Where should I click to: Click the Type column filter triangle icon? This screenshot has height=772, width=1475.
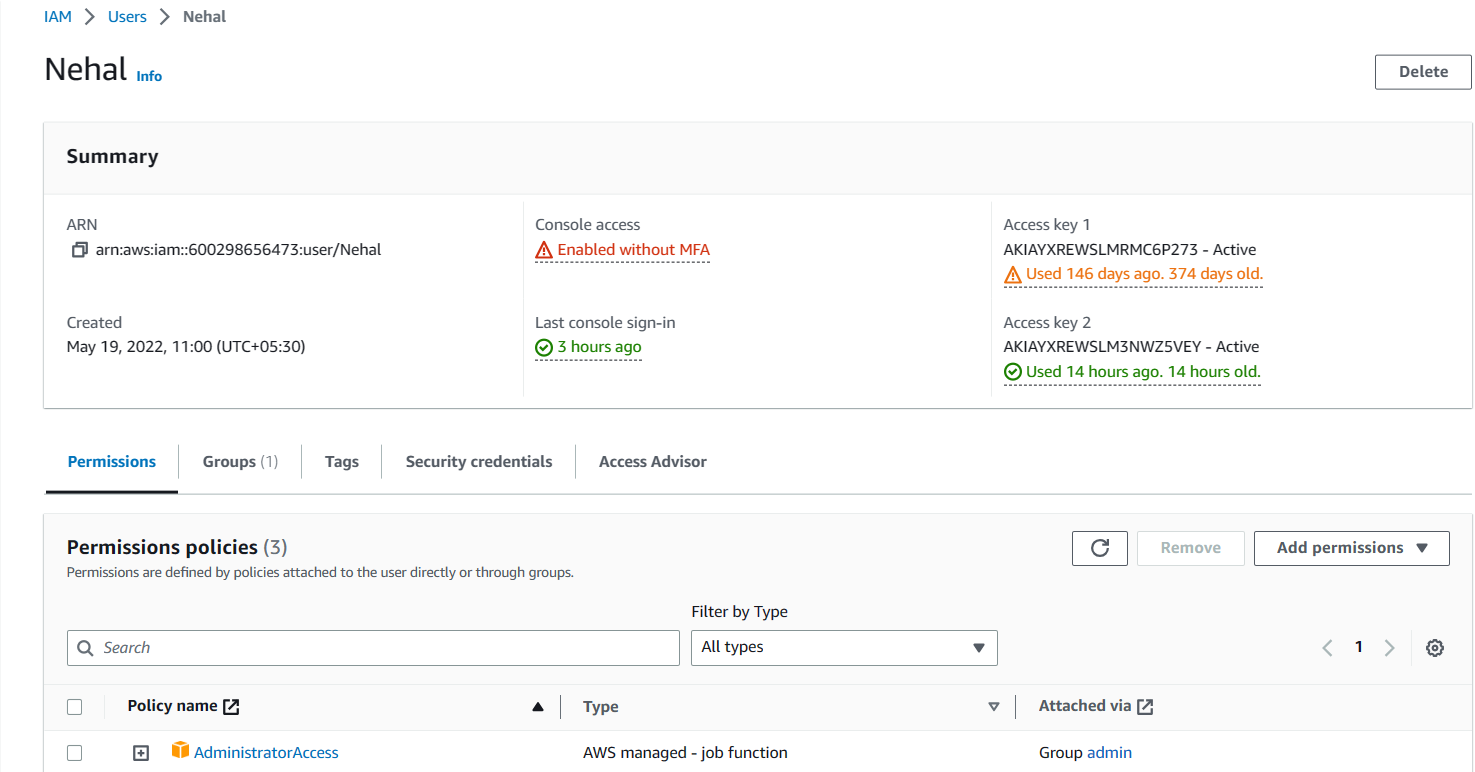coord(993,707)
